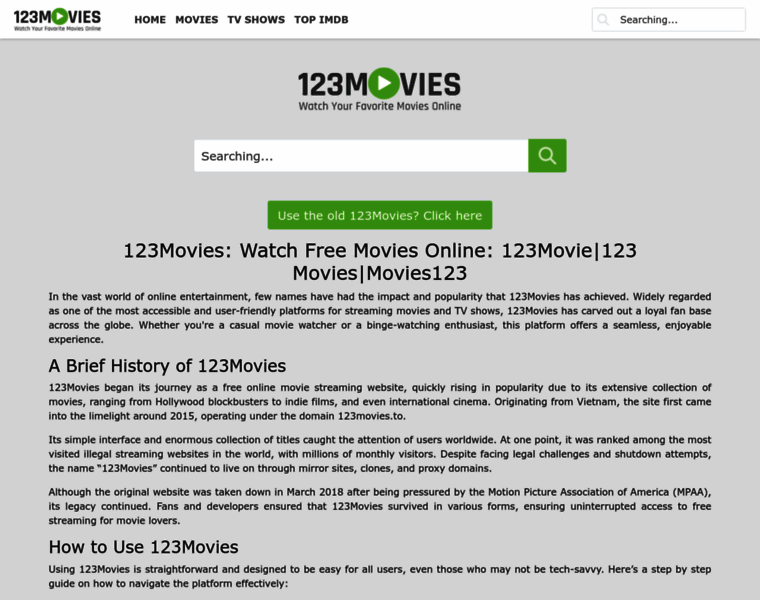This screenshot has width=760, height=600.
Task: Click the "A Brief History of 123Movies" heading
Action: pos(167,366)
